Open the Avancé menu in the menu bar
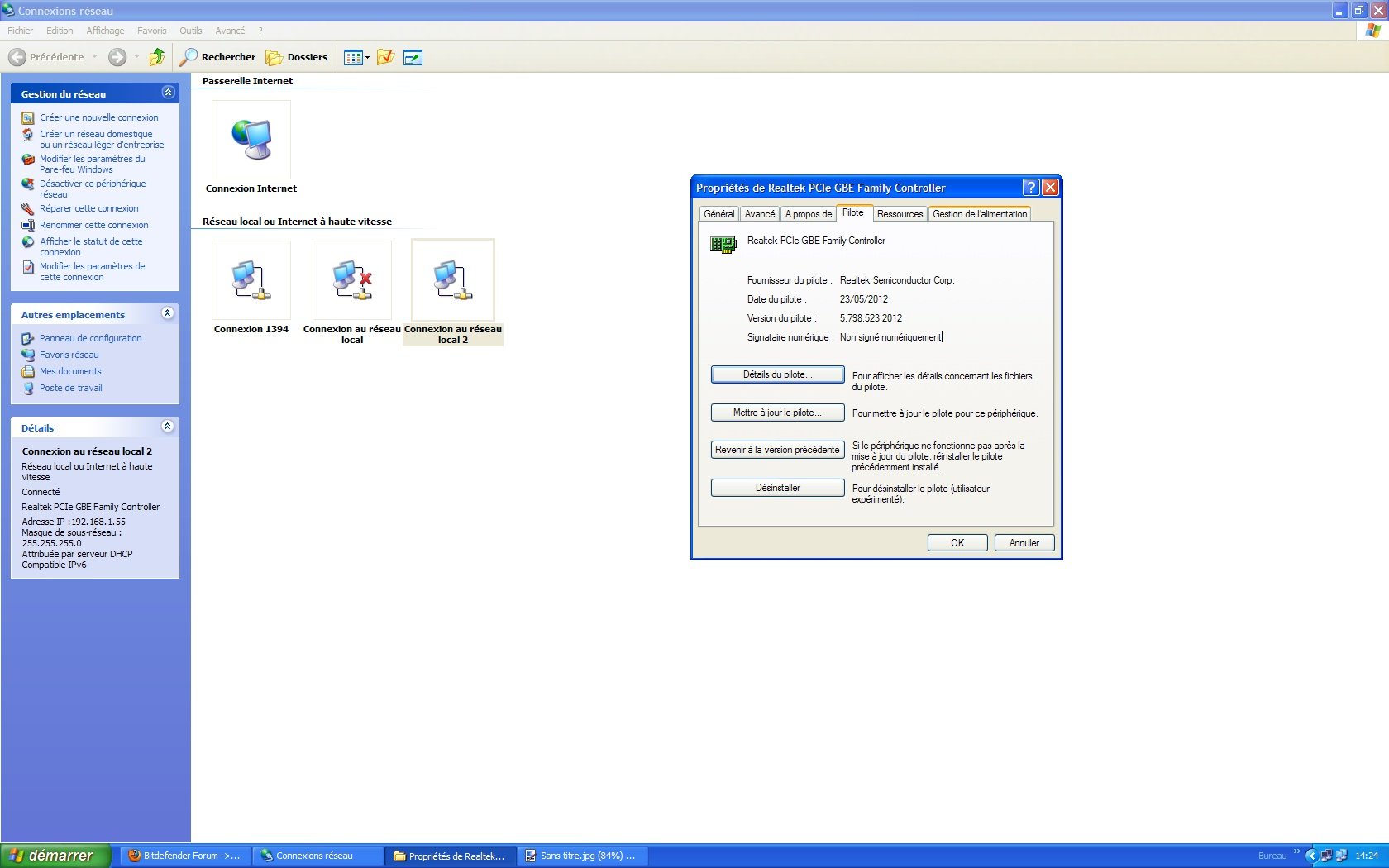Viewport: 1389px width, 868px height. pyautogui.click(x=230, y=31)
